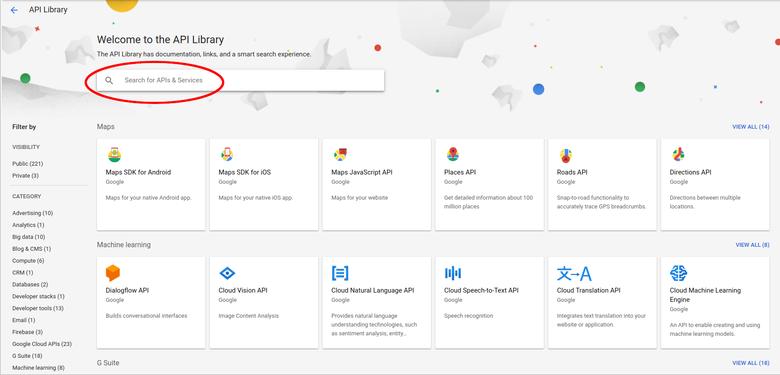Focus the Search for APIs & Services field
This screenshot has width=780, height=375.
click(x=240, y=80)
